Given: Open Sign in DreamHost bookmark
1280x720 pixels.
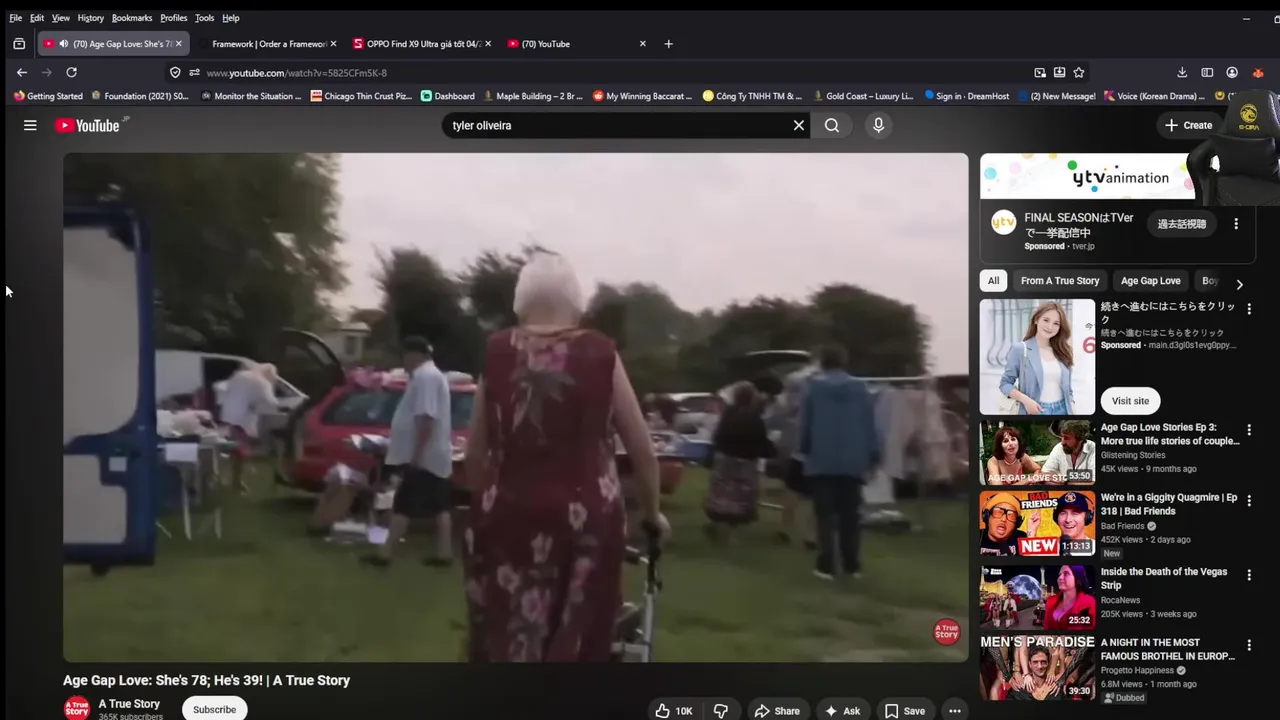Looking at the screenshot, I should coord(966,96).
